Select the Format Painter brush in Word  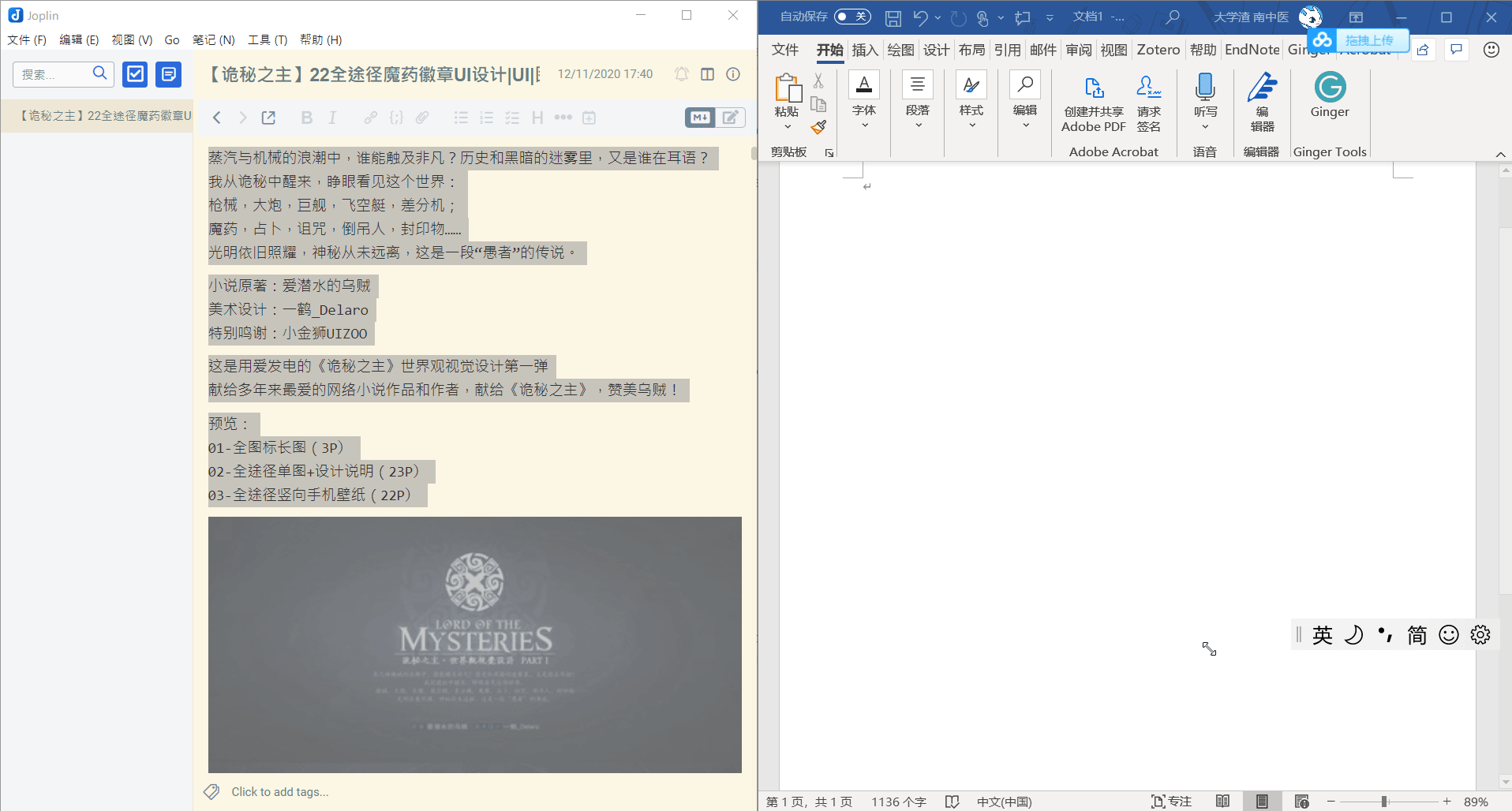(x=818, y=127)
